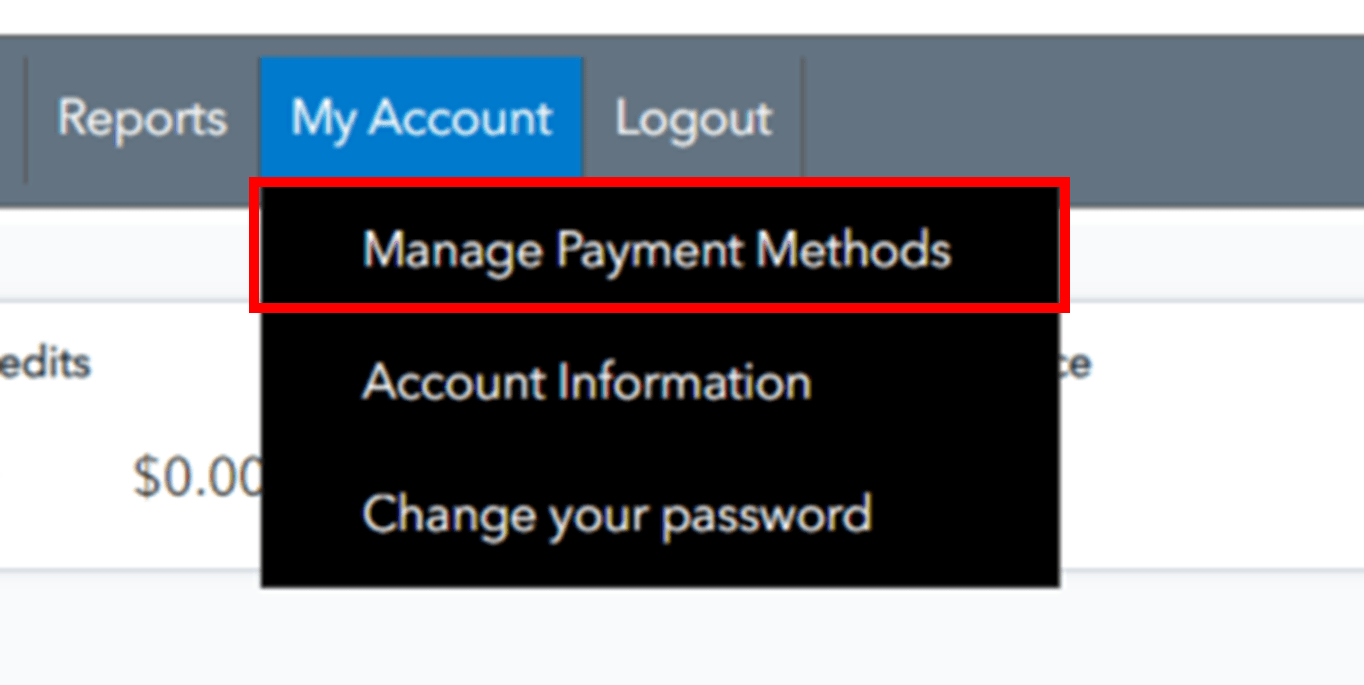
Task: Go to the payment methods management page
Action: [656, 248]
